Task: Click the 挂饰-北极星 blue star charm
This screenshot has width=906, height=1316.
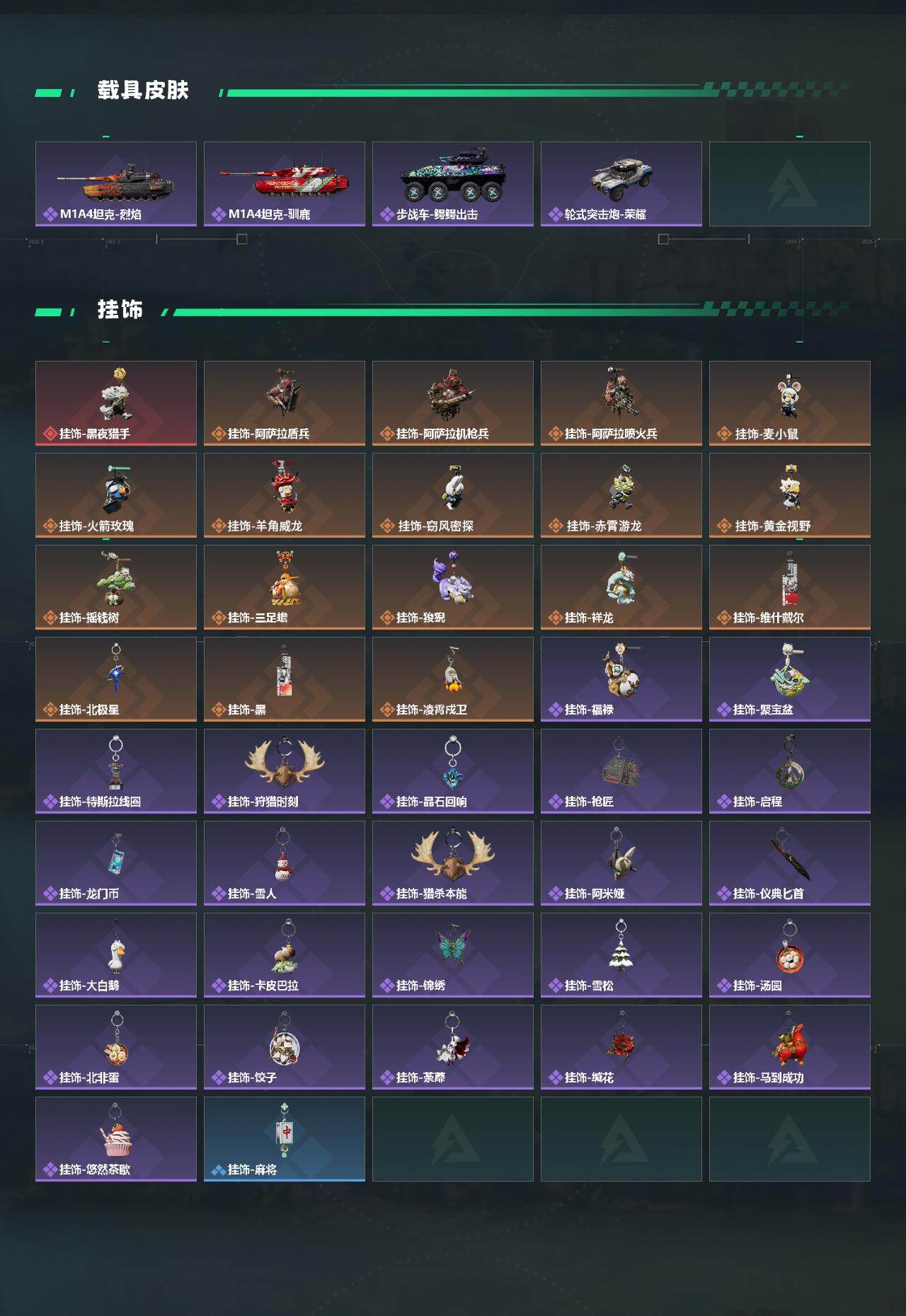Action: point(116,679)
